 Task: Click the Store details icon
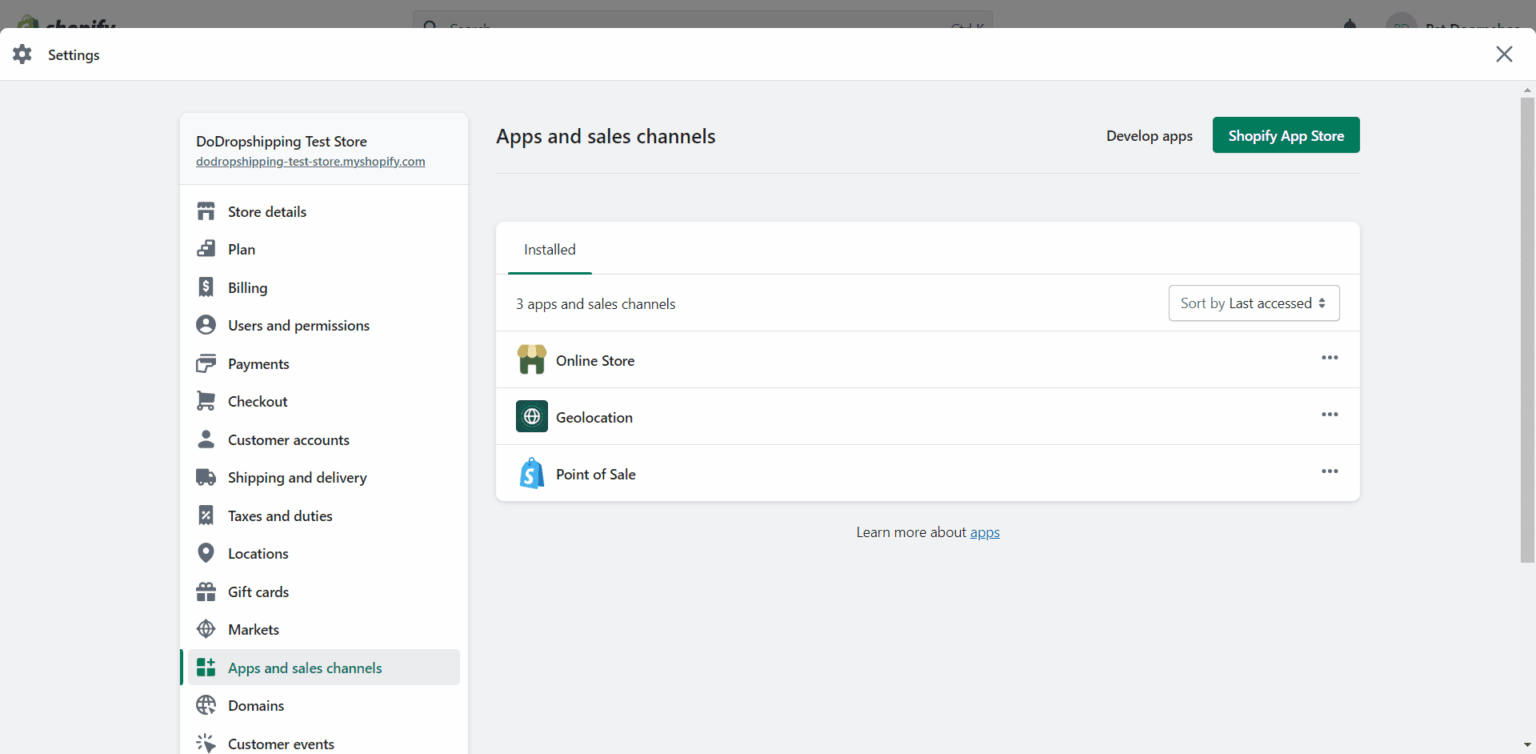pos(206,211)
